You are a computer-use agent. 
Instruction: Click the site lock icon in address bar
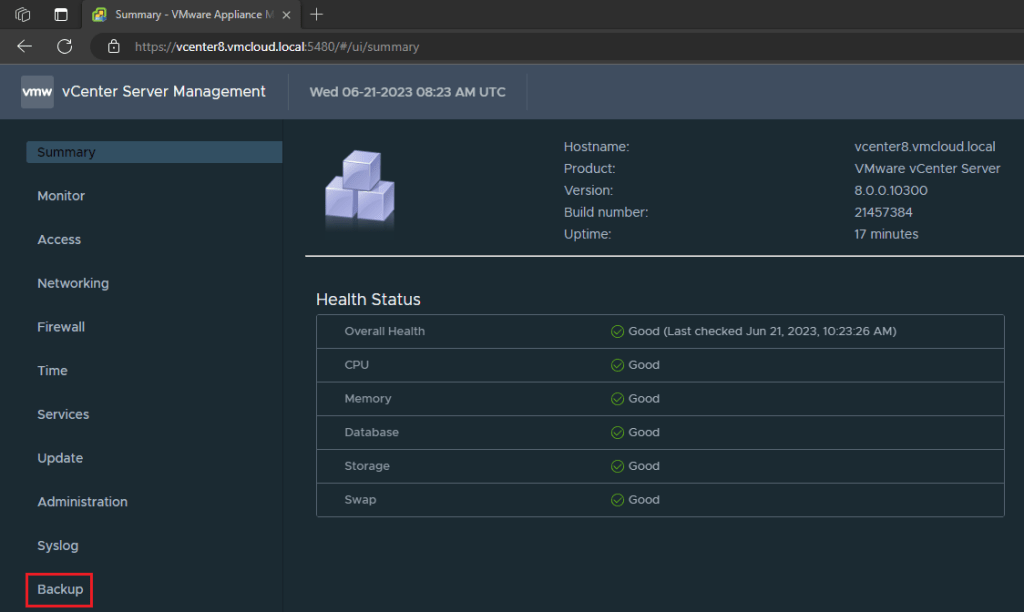114,46
